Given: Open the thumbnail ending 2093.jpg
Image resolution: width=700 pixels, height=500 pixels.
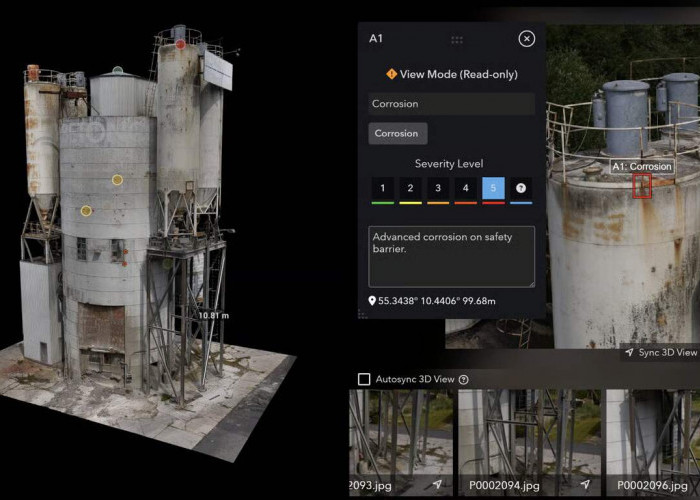Looking at the screenshot, I should [401, 442].
